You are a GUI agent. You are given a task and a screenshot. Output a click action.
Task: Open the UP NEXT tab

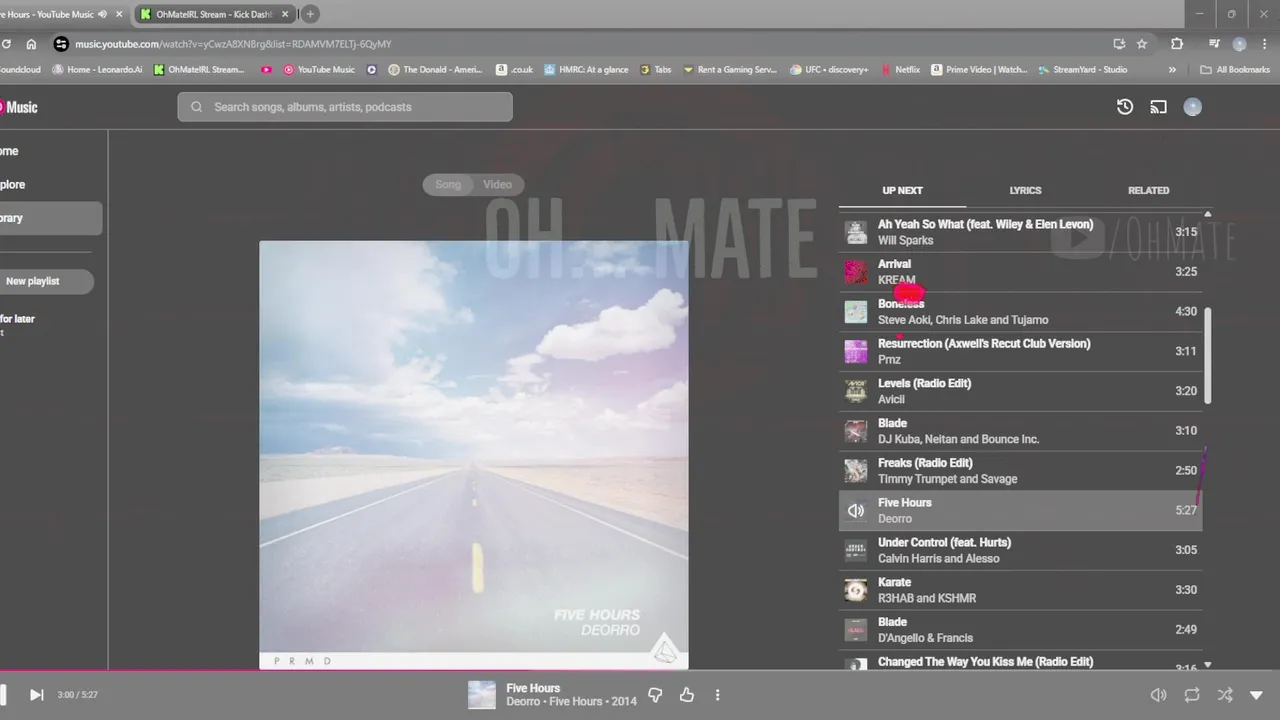(902, 190)
